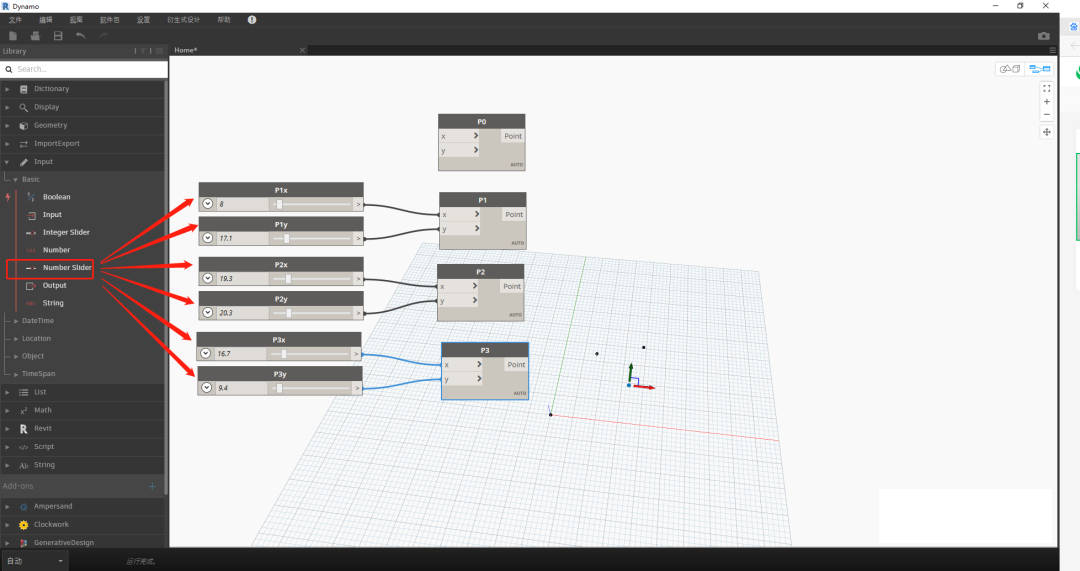Click the notification exclamation icon in menu bar
This screenshot has height=571, width=1080.
(252, 20)
